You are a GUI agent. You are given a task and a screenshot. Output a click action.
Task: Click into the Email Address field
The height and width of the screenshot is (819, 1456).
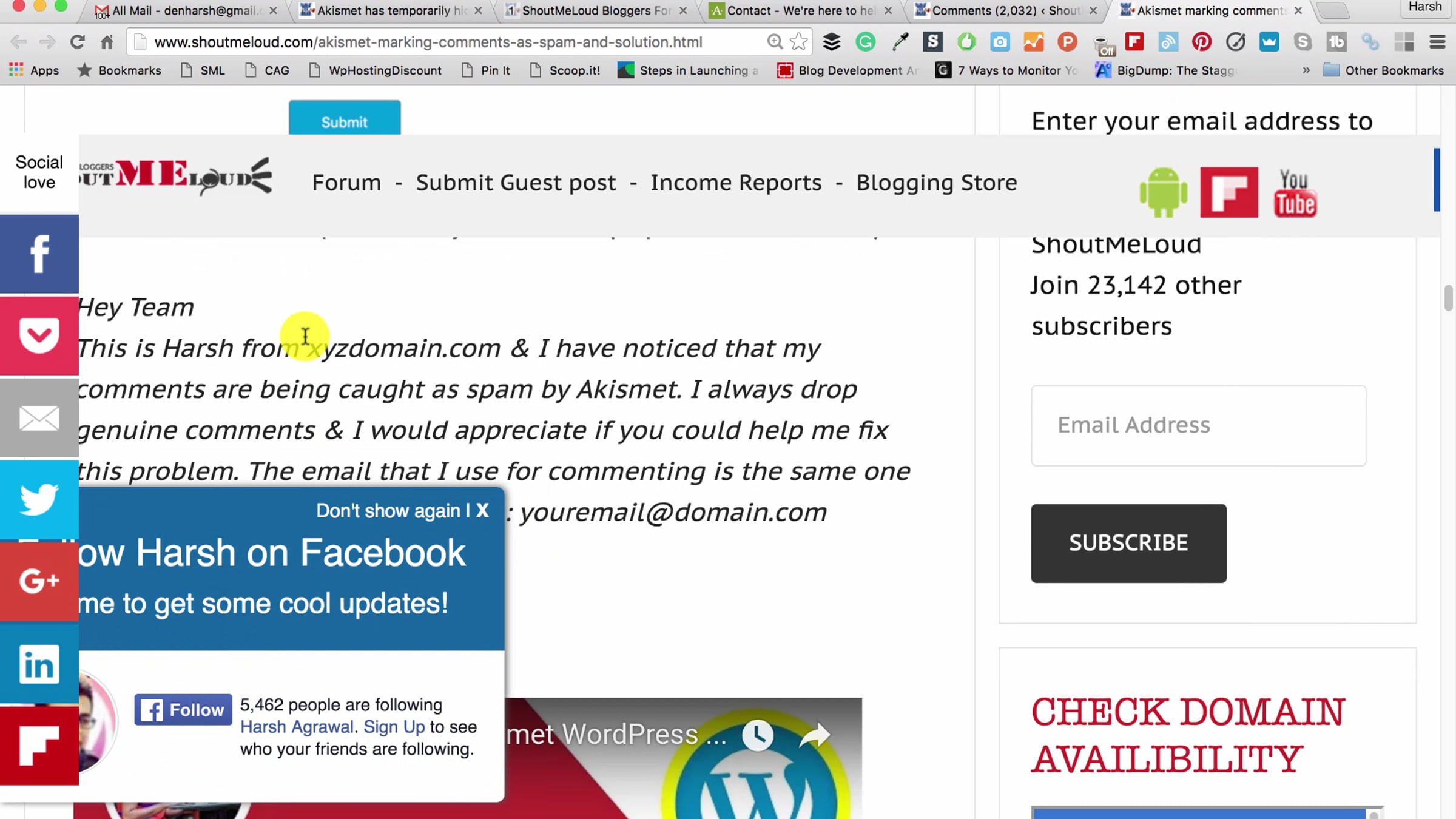pyautogui.click(x=1198, y=425)
